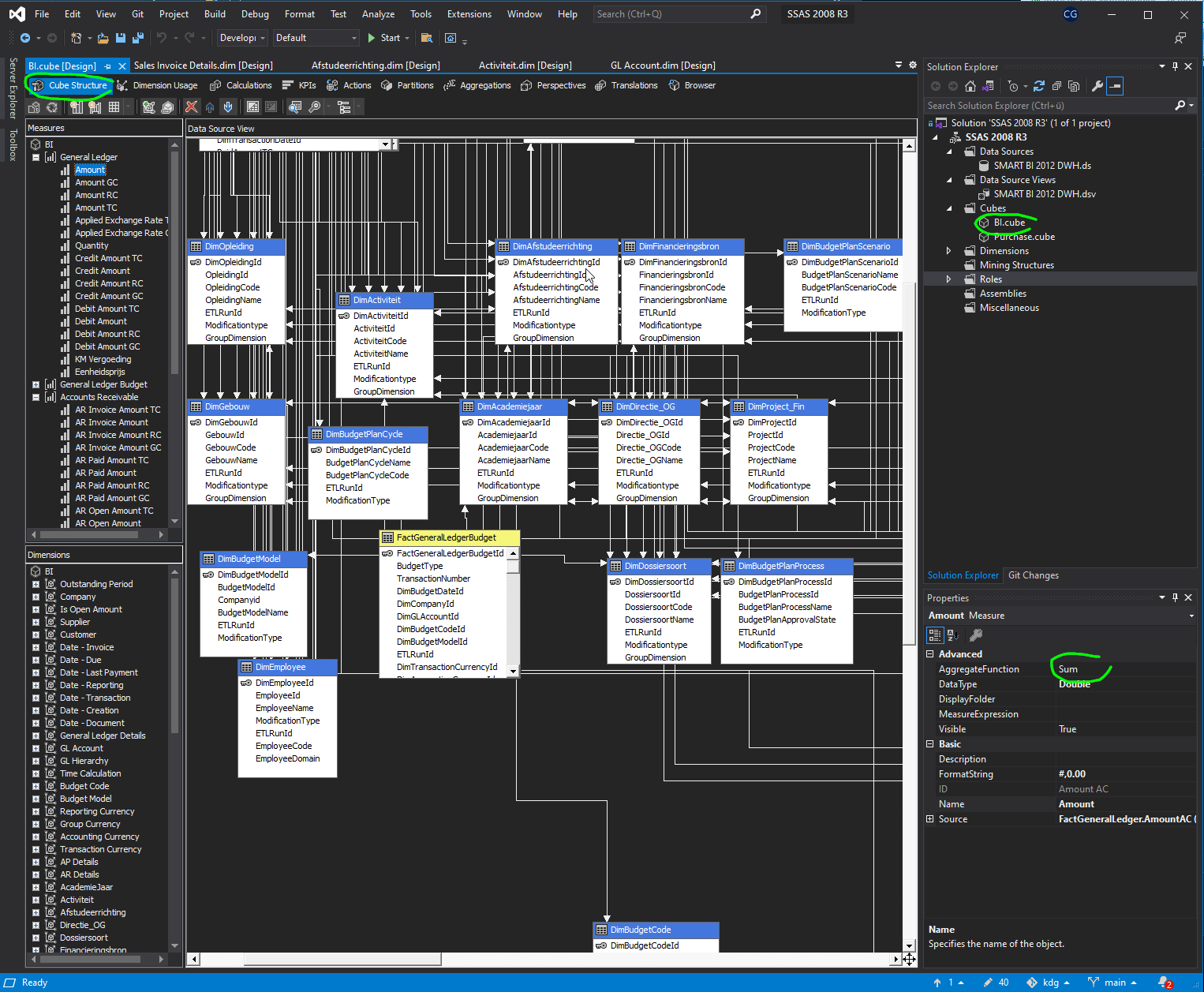The image size is (1204, 992).
Task: Click the Process cube icon in cube toolbar
Action: pyautogui.click(x=34, y=107)
